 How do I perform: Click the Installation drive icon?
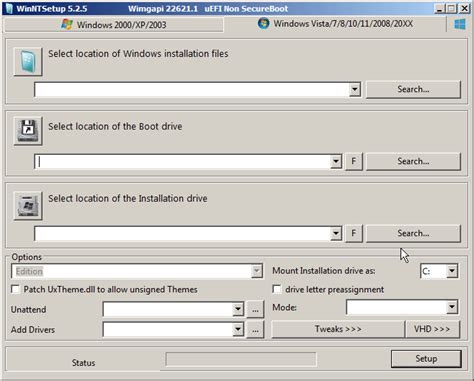(28, 206)
